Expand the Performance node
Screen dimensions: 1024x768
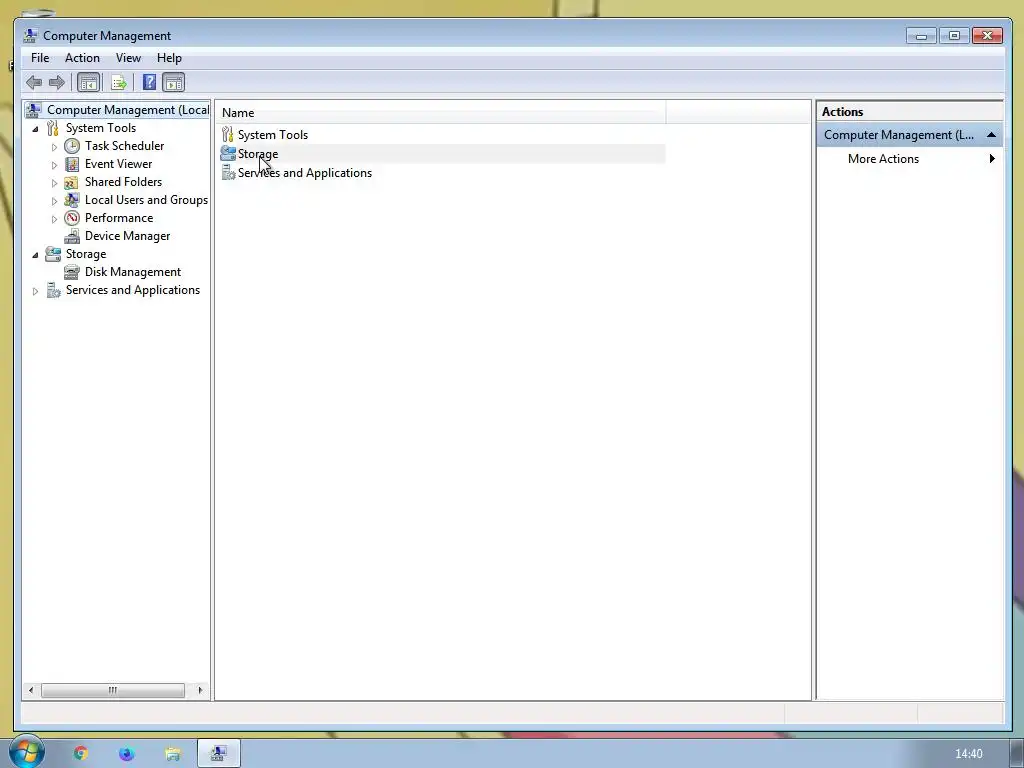click(54, 219)
